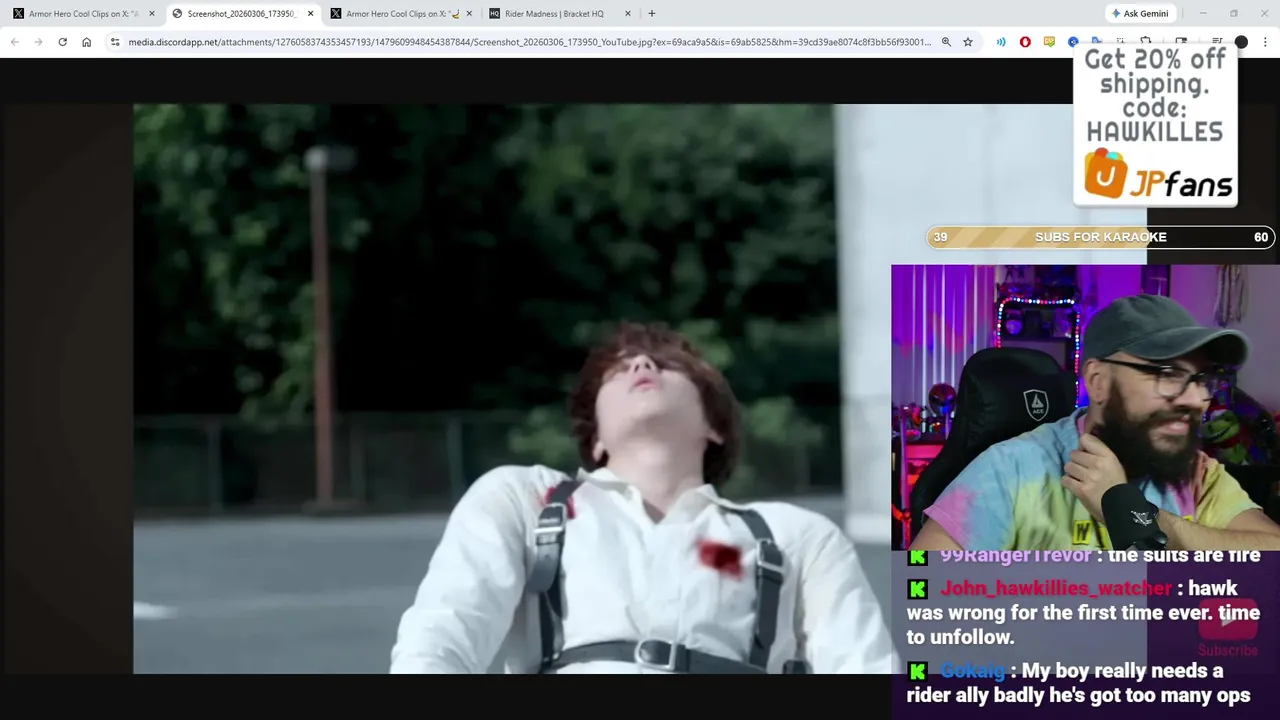Click the Kick icon beside 99RangerTrevor
Screen dimensions: 1280x720
tap(918, 557)
